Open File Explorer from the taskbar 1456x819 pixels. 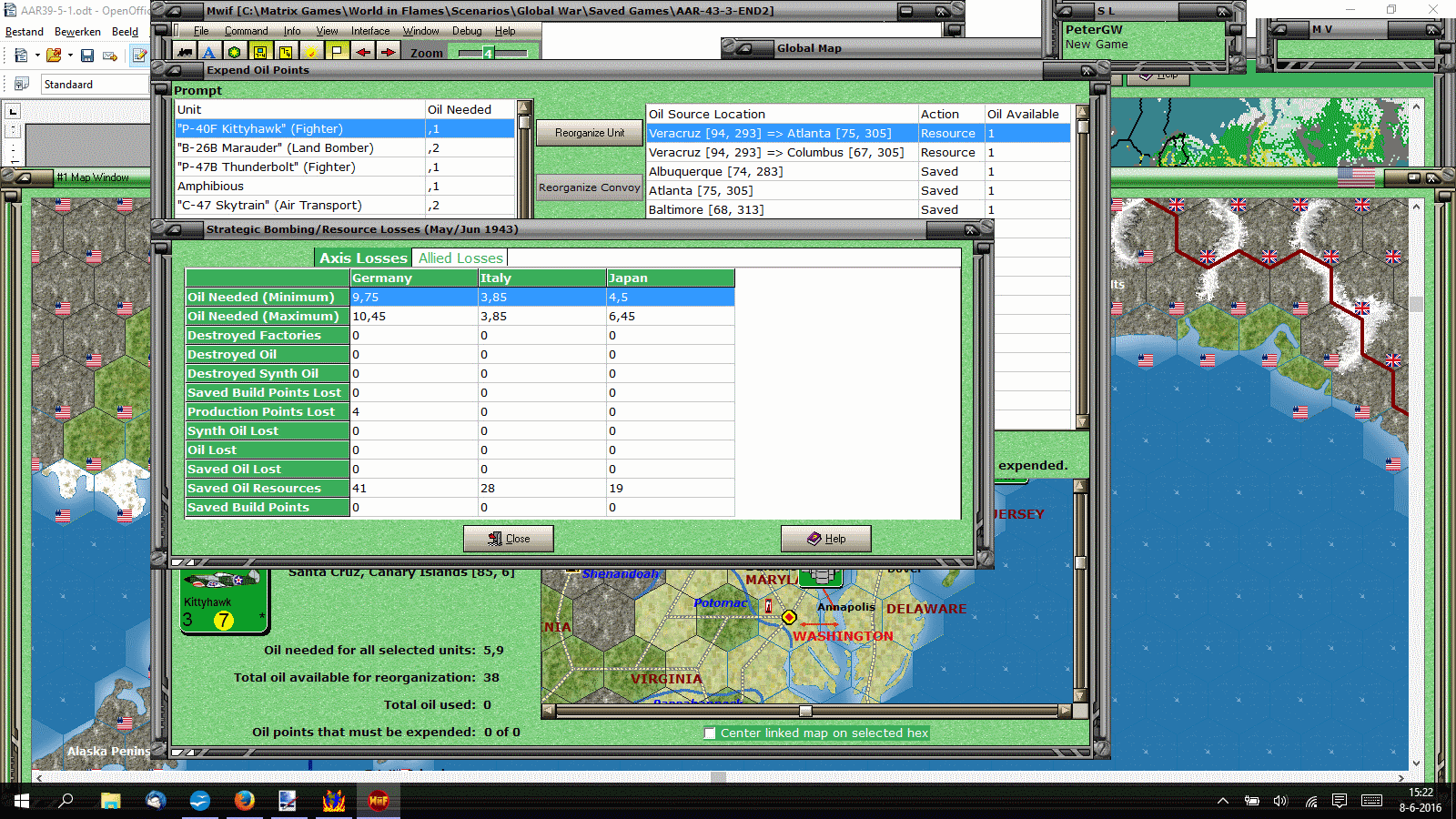coord(111,801)
